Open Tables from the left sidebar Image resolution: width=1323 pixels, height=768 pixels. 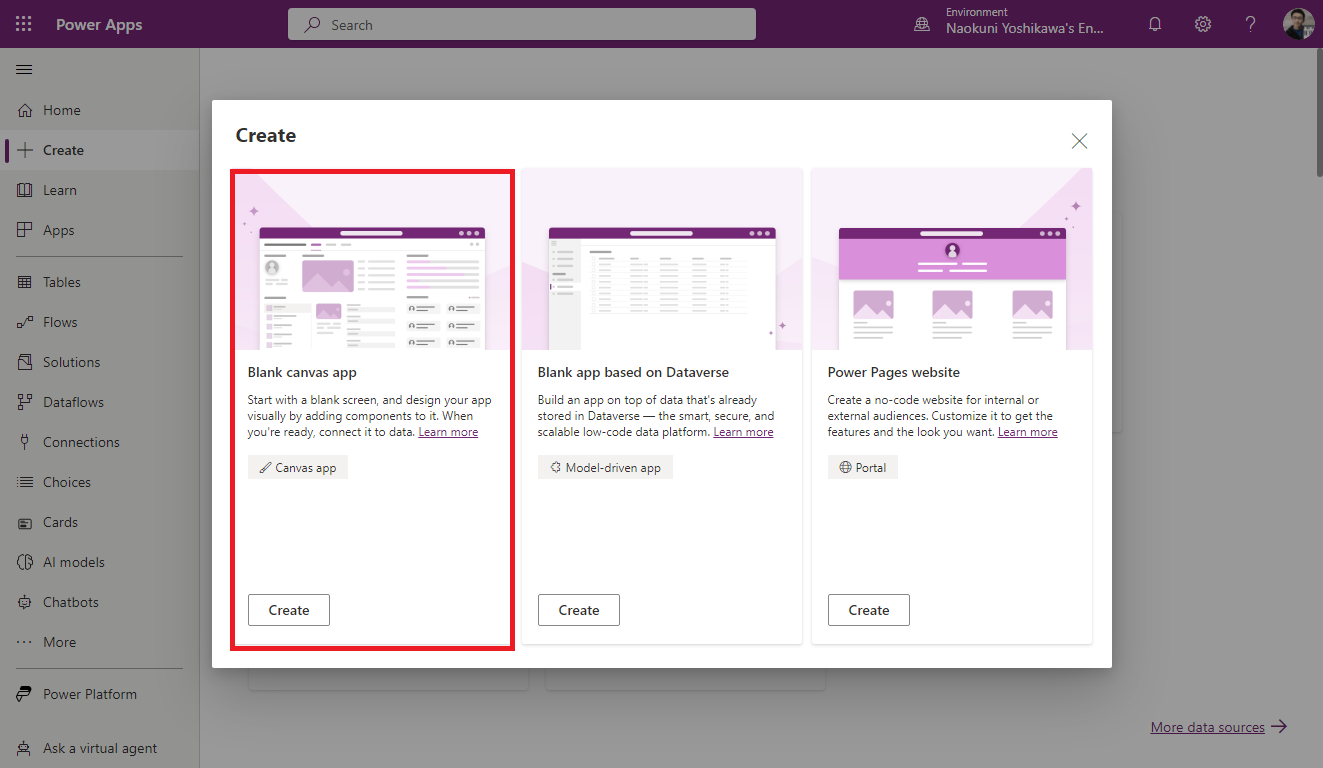(60, 281)
